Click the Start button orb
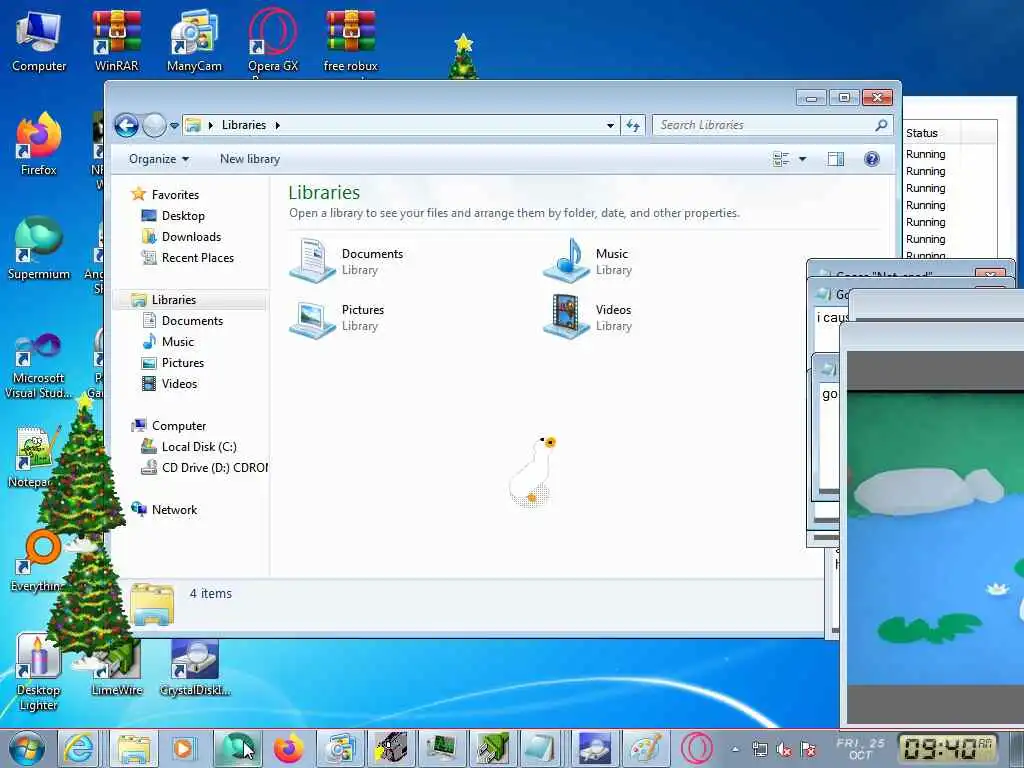 coord(26,748)
